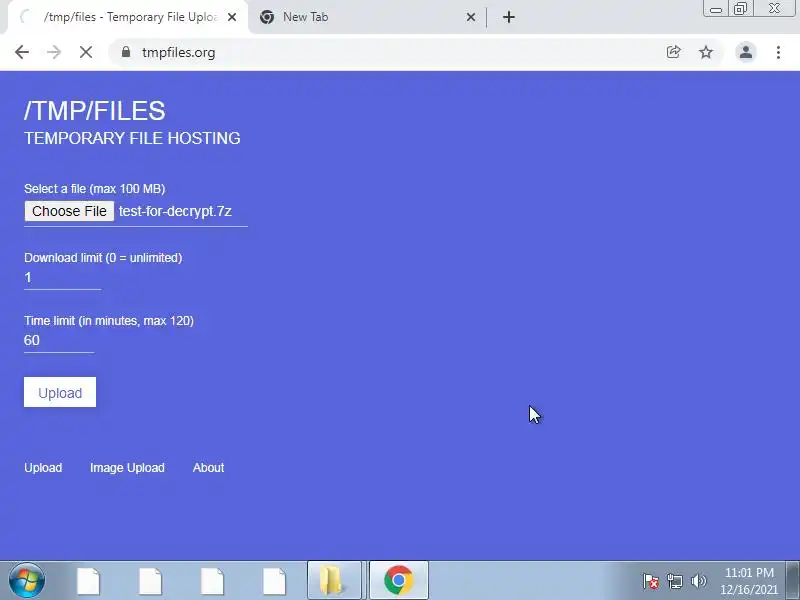Screen dimensions: 800x600
Task: Click the Choose File button
Action: pyautogui.click(x=69, y=211)
